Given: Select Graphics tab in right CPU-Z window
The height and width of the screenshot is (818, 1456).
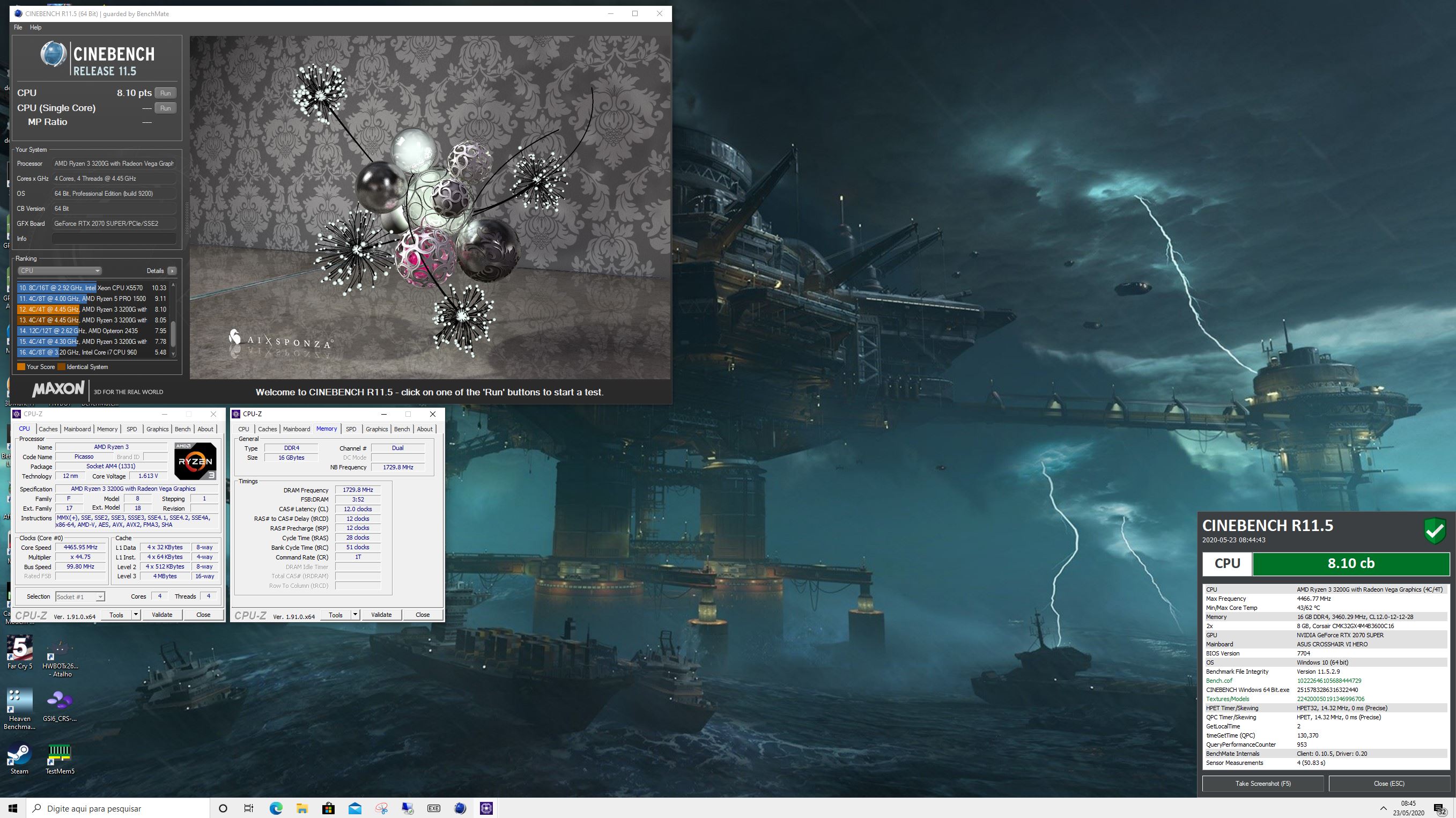Looking at the screenshot, I should [x=376, y=429].
